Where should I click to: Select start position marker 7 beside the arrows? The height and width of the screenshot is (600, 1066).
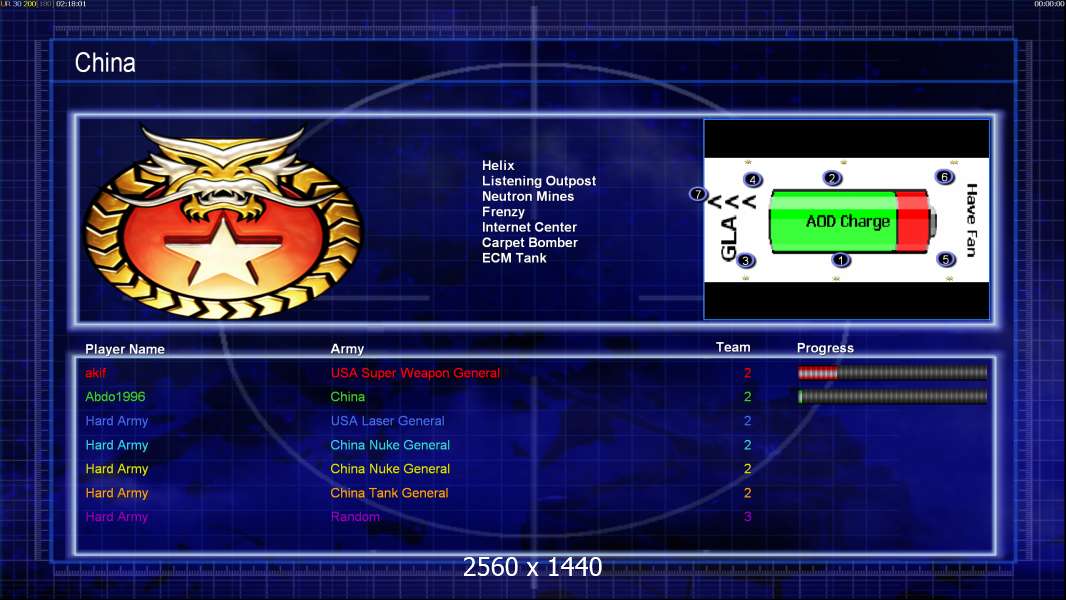point(698,194)
